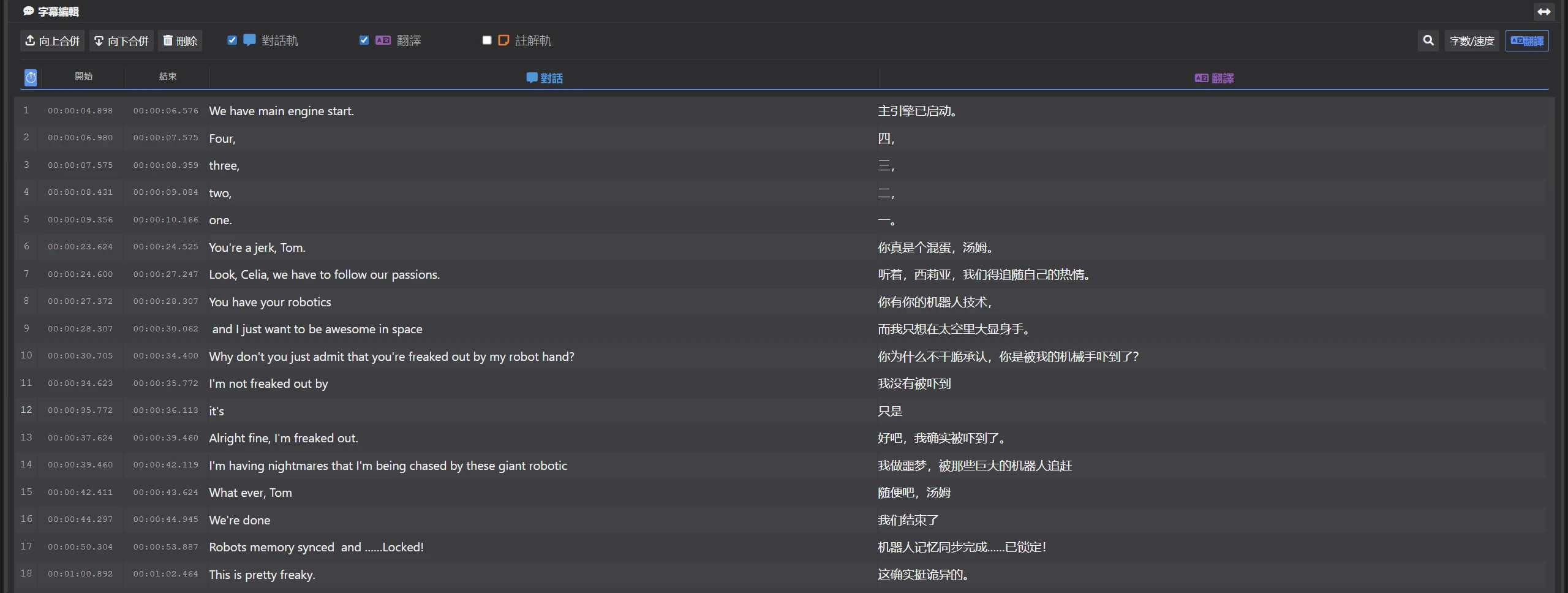
Task: Click the translation '我没有被吓到'
Action: tap(914, 383)
